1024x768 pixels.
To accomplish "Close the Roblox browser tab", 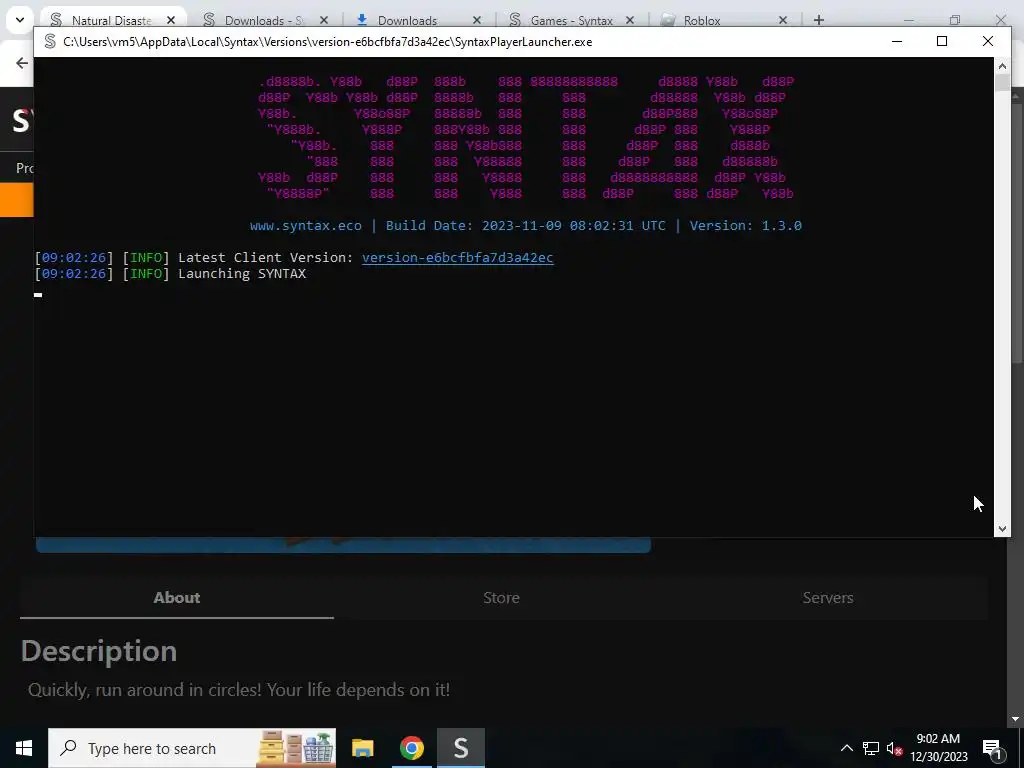I will point(782,20).
